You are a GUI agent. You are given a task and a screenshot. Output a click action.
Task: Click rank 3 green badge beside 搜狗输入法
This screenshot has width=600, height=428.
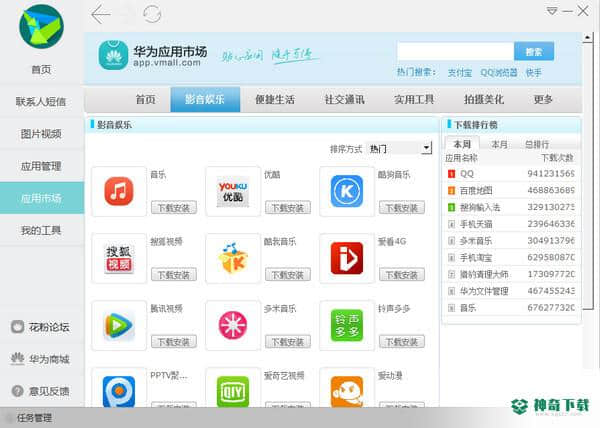pos(452,207)
